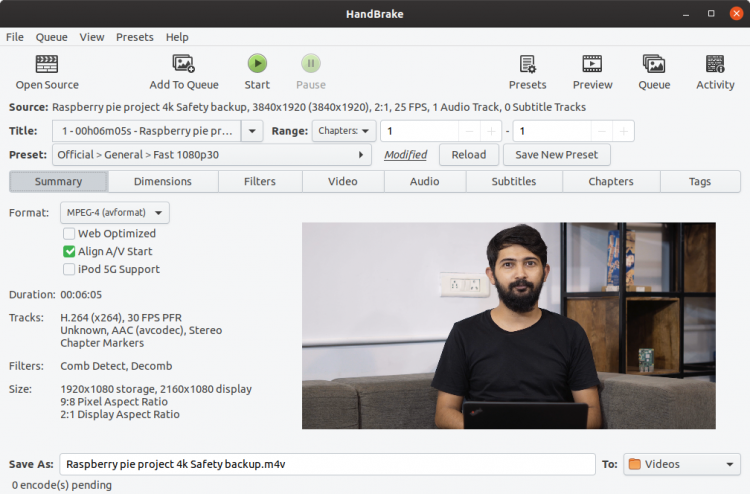The height and width of the screenshot is (494, 750).
Task: Open the Activity log icon
Action: [x=715, y=64]
